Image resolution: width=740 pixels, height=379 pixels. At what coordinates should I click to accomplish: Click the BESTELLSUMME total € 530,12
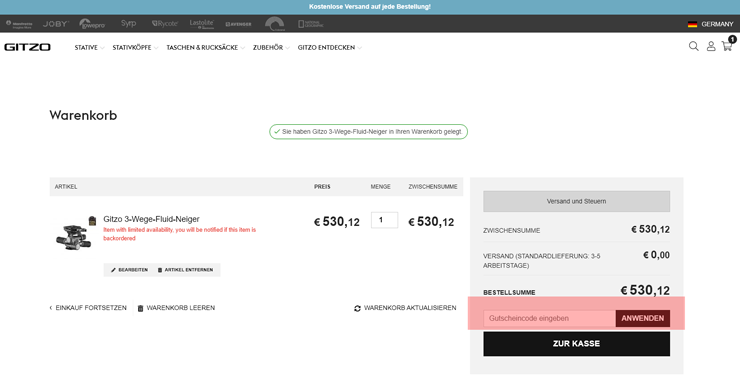point(645,290)
